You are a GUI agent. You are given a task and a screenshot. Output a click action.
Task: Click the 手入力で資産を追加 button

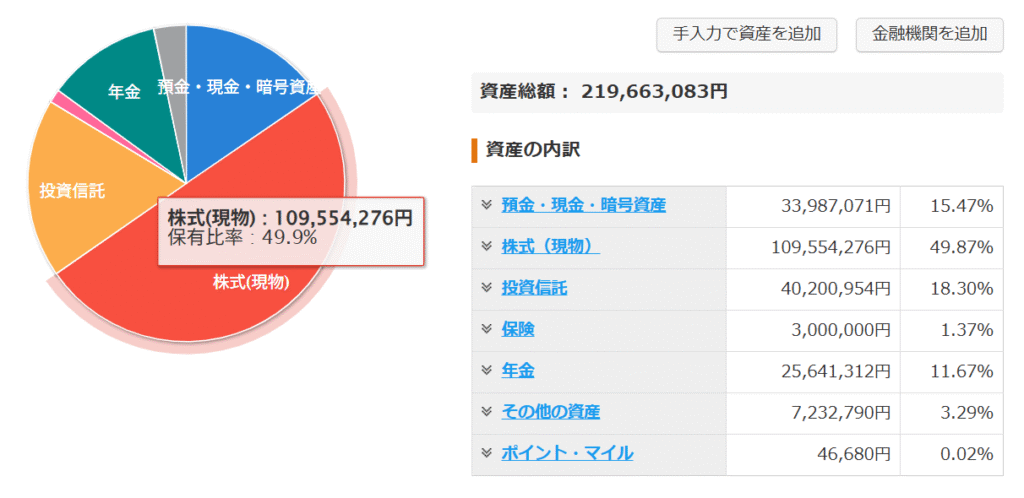click(746, 34)
